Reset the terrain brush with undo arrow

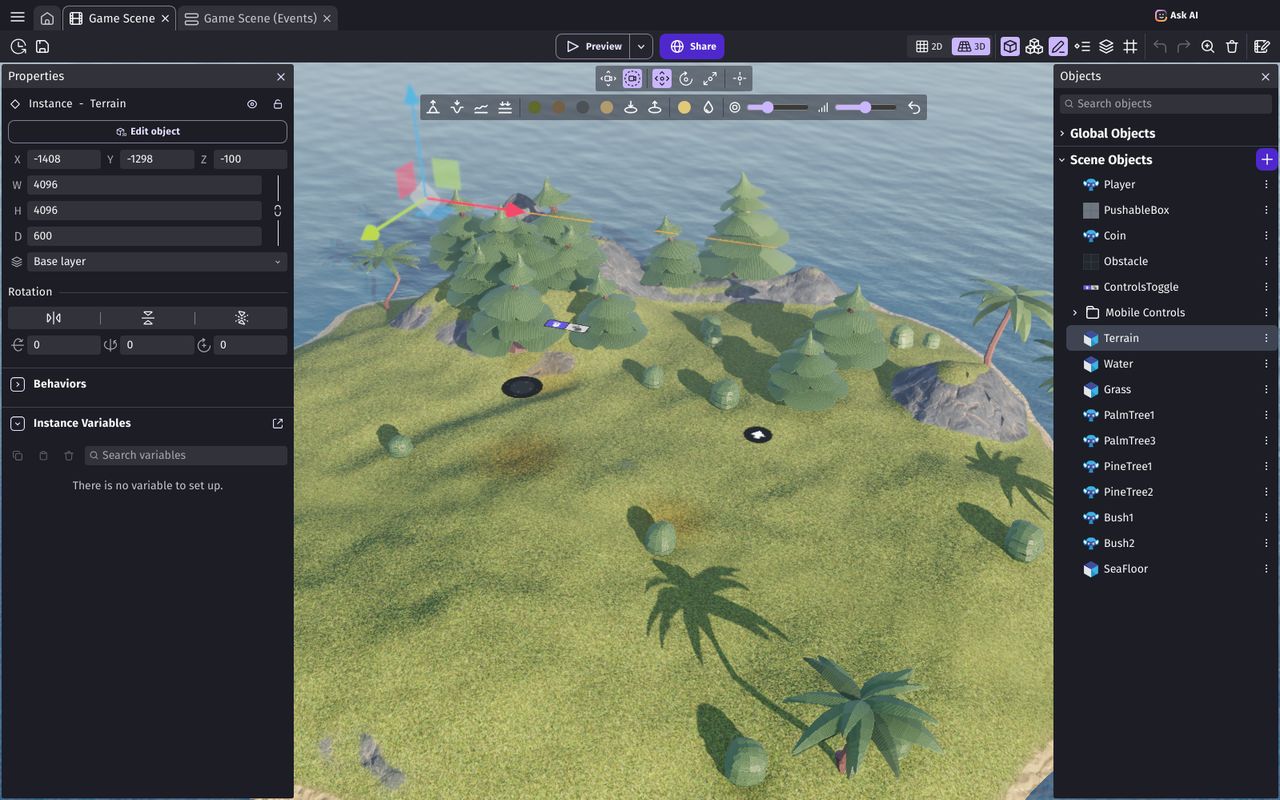[914, 107]
